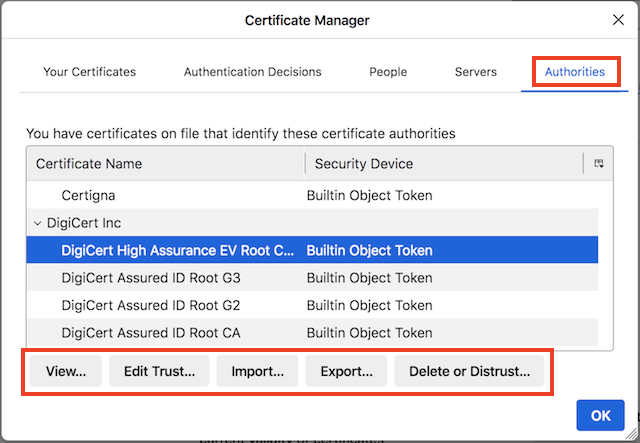Click Builtin Object Token in Root CA row

point(369,333)
